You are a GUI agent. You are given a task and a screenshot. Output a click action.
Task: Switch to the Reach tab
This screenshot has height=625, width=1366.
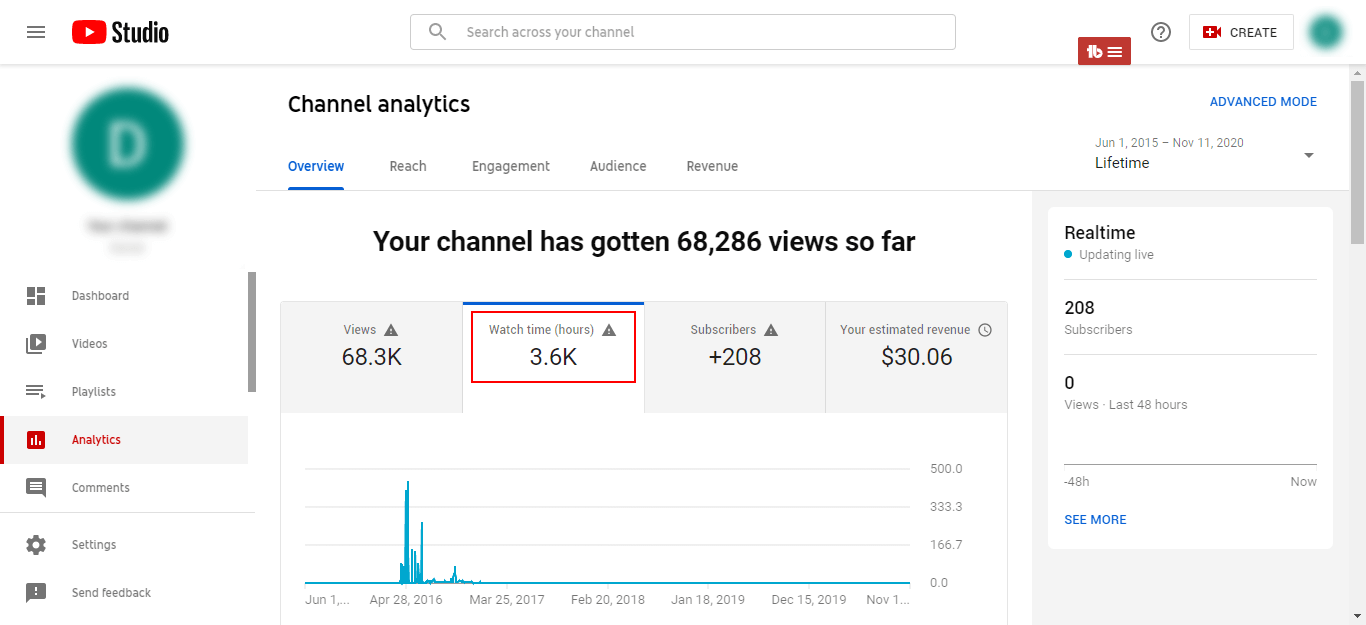tap(408, 166)
